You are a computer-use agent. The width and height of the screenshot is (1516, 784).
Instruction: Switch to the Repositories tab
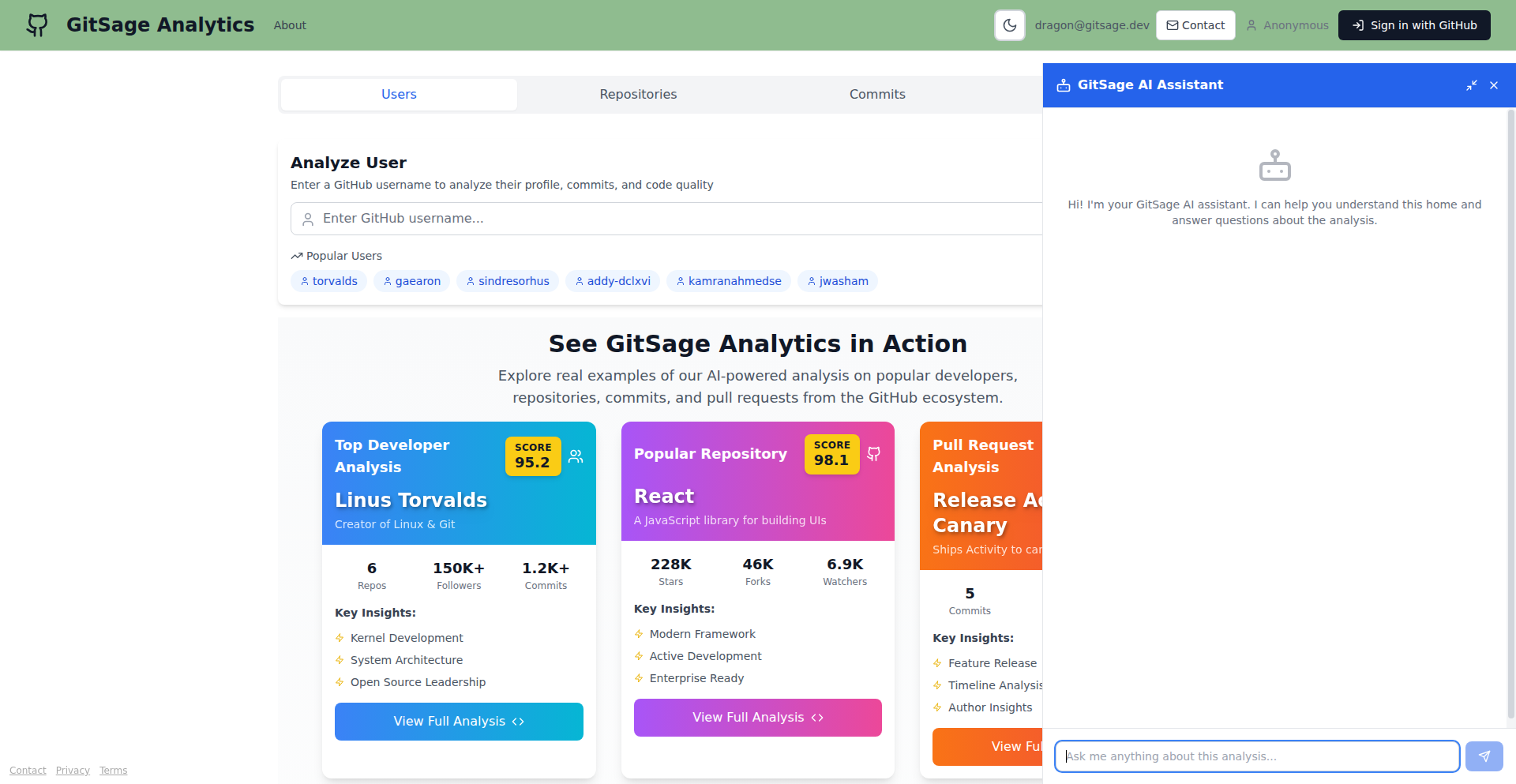pos(638,95)
